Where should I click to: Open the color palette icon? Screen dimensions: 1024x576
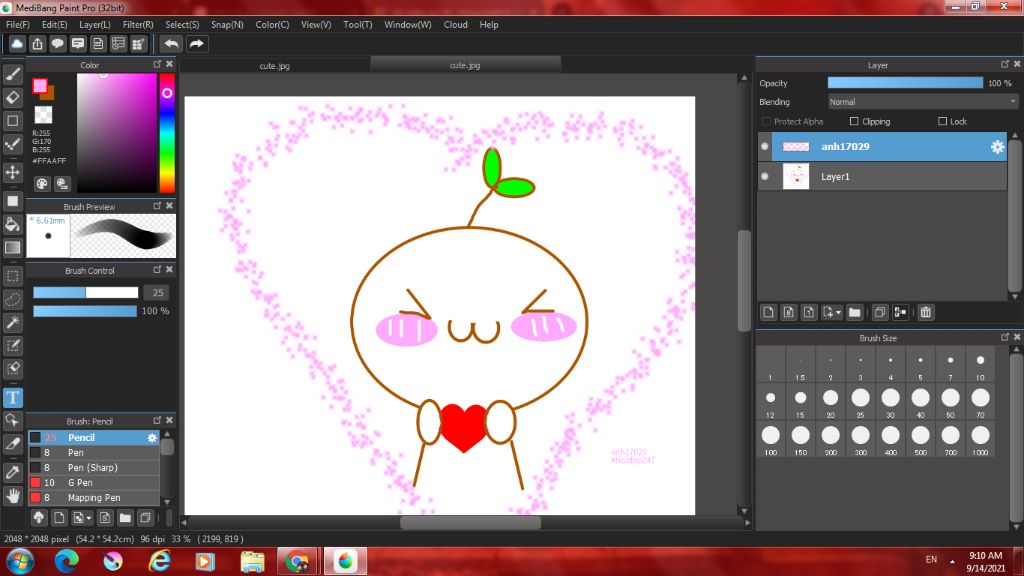tap(42, 184)
